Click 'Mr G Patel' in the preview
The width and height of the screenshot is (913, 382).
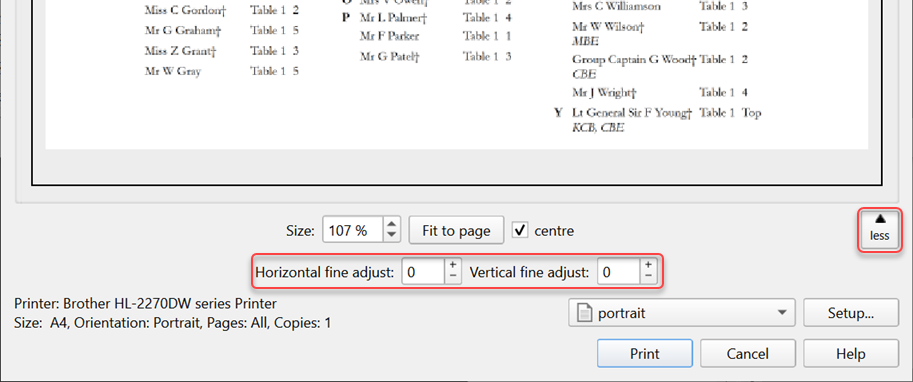tap(390, 56)
